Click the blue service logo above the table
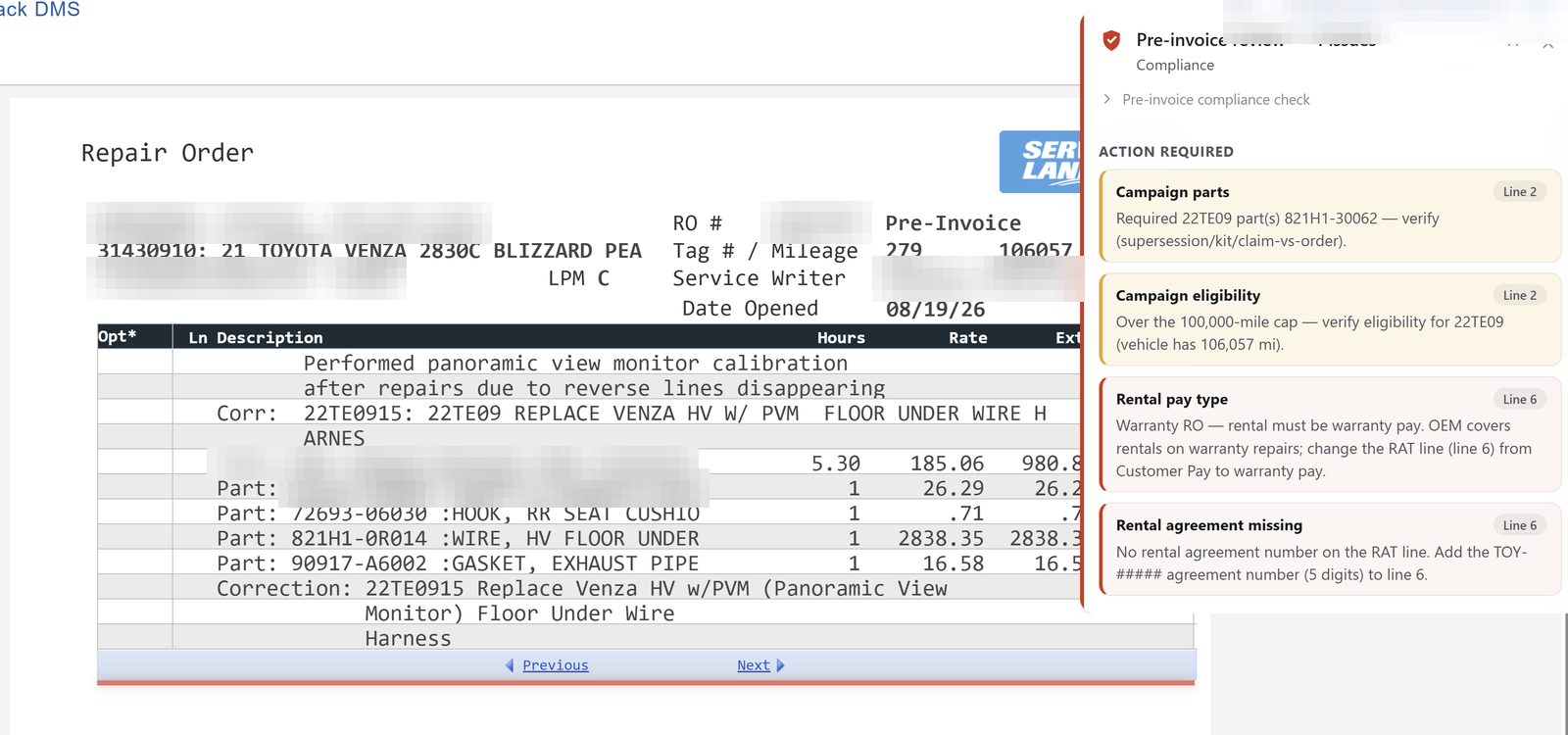Screen dimensions: 1568x735 tap(1040, 162)
